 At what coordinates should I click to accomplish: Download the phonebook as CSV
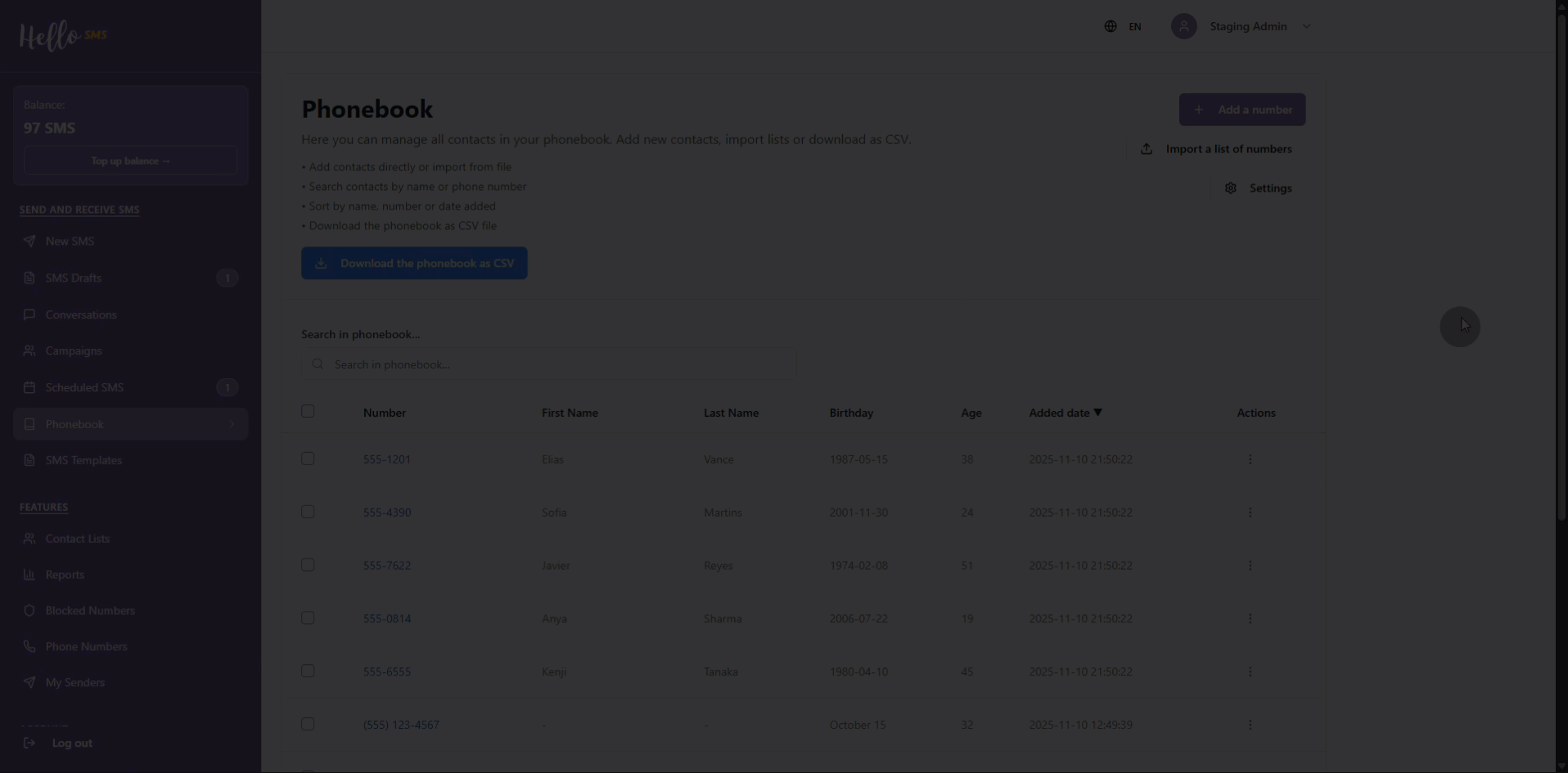coord(414,263)
